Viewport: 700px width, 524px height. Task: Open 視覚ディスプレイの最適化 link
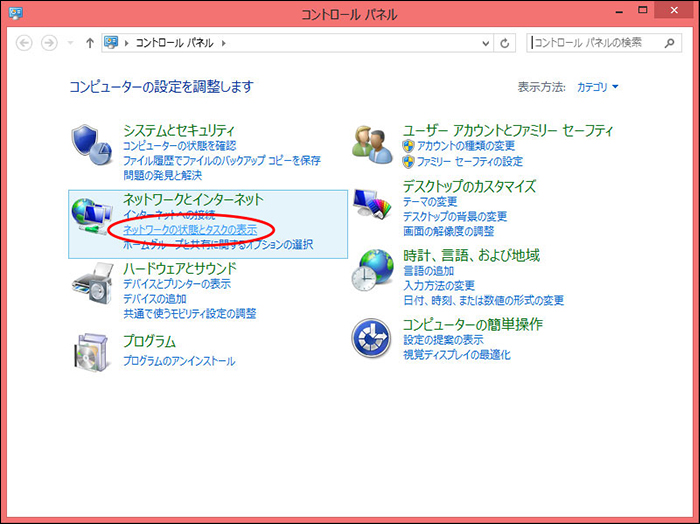457,355
